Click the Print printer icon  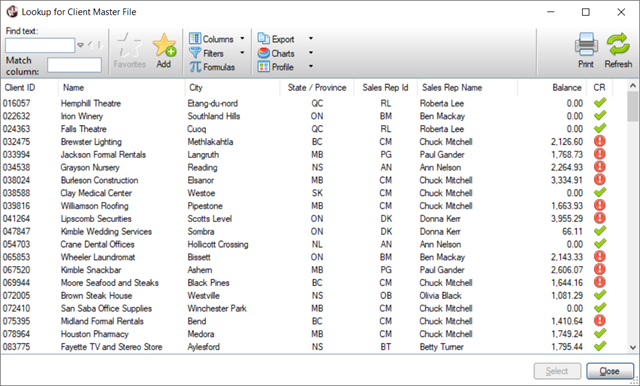586,44
